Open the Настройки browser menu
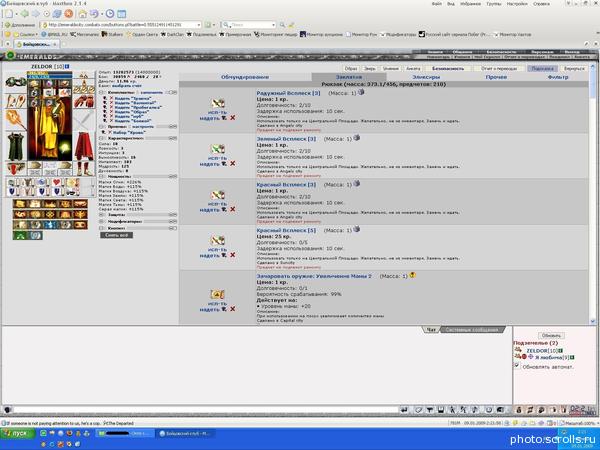The height and width of the screenshot is (450, 600). point(517,4)
